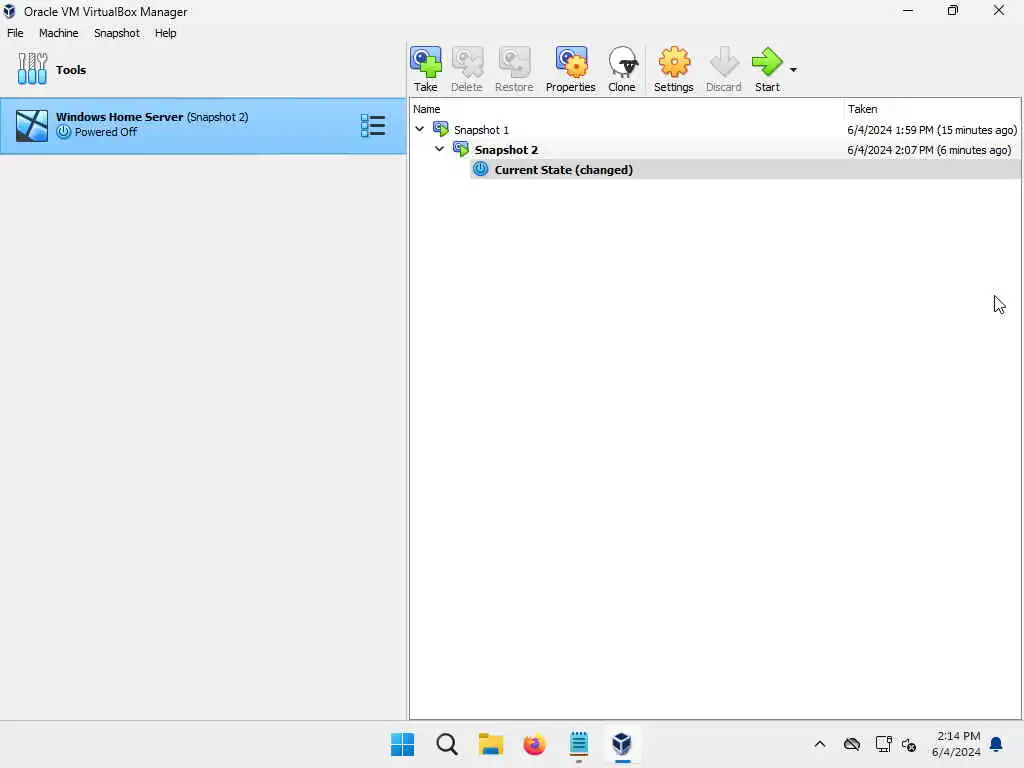Click the Windows Home Server OS icon
This screenshot has width=1024, height=768.
tap(31, 125)
